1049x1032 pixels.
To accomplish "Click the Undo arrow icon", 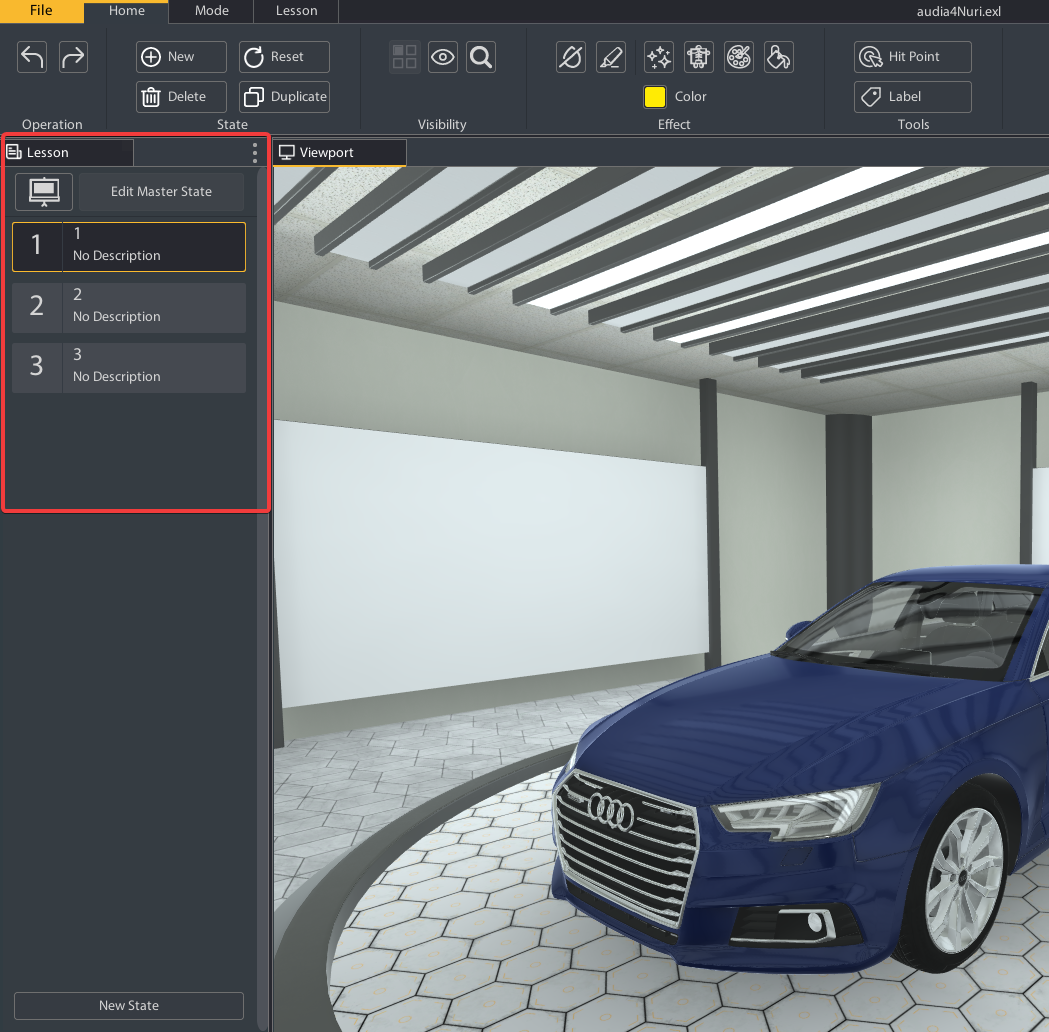I will 32,57.
